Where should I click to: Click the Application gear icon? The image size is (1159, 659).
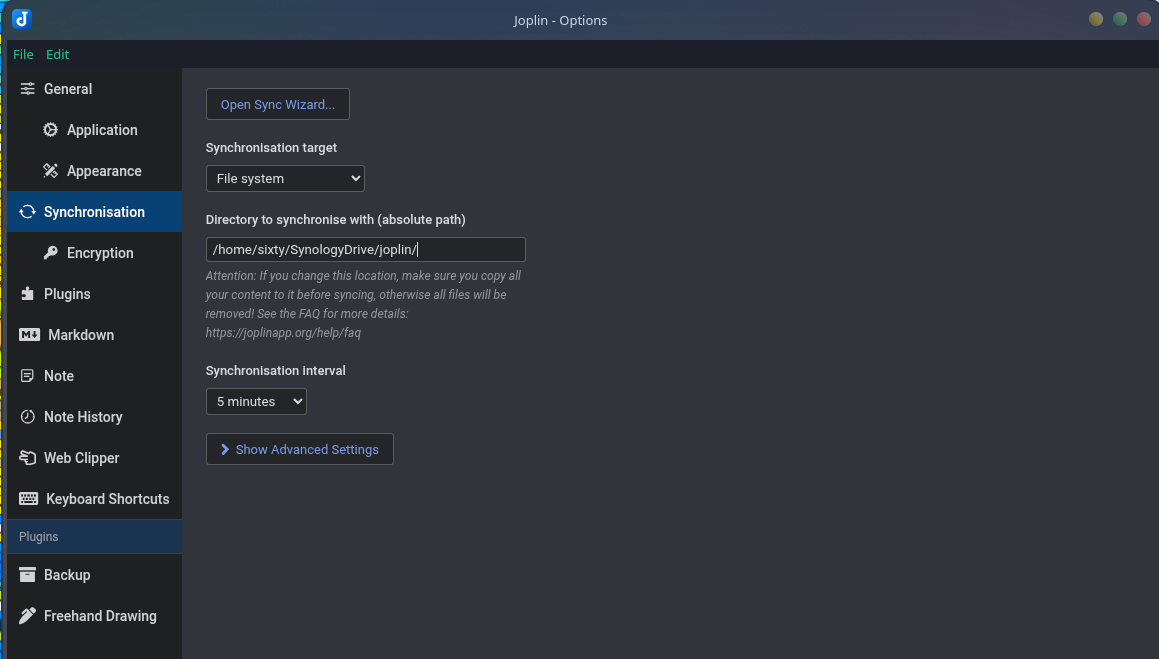pos(50,130)
